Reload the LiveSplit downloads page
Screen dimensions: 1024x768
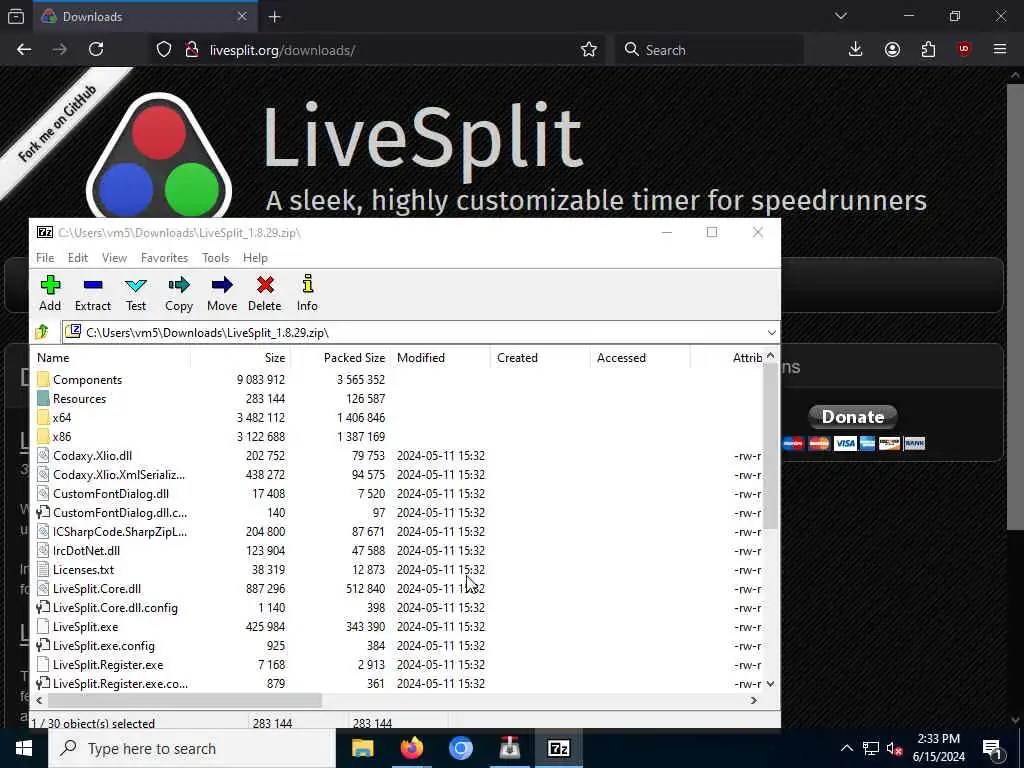(96, 50)
